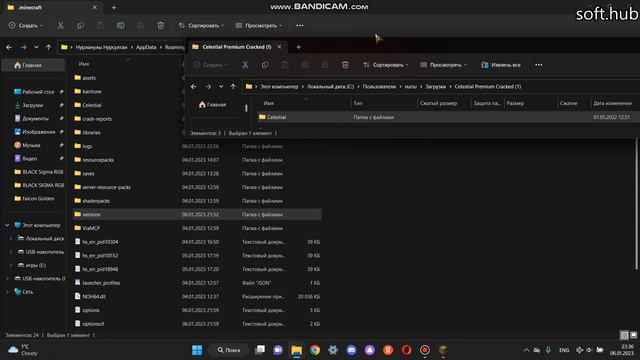640x360 pixels.
Task: Click the File Explorer icon in the taskbar
Action: tap(296, 350)
